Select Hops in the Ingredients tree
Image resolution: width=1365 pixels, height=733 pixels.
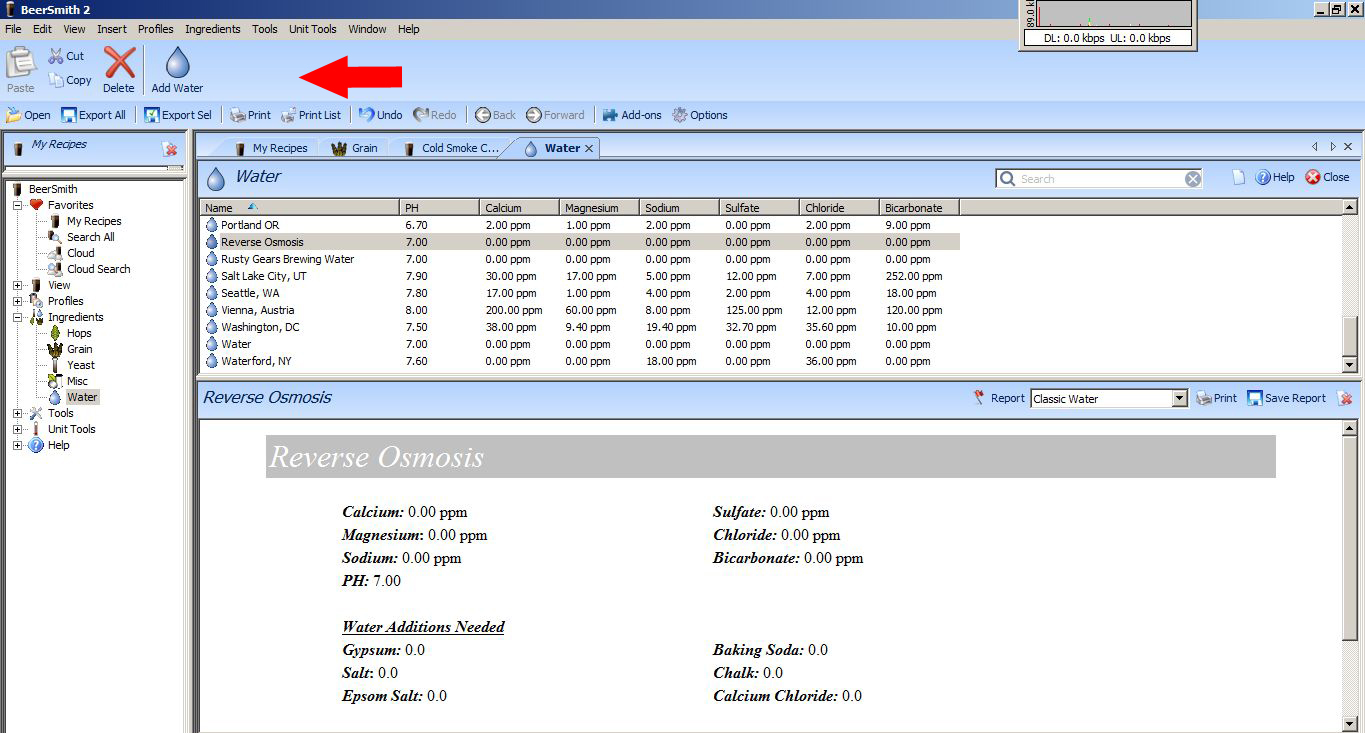click(x=79, y=333)
